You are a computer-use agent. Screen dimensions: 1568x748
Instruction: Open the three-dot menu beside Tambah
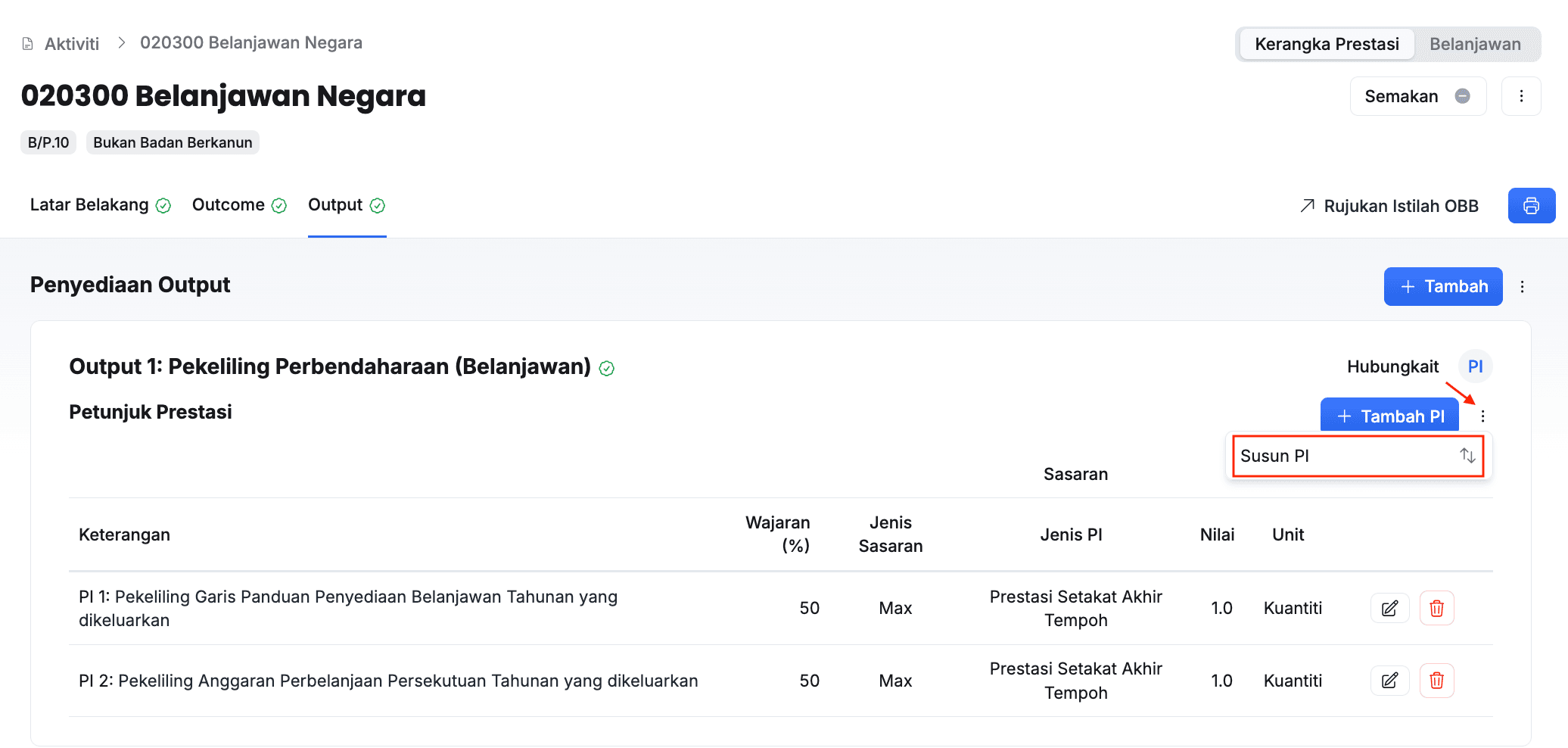coord(1522,287)
